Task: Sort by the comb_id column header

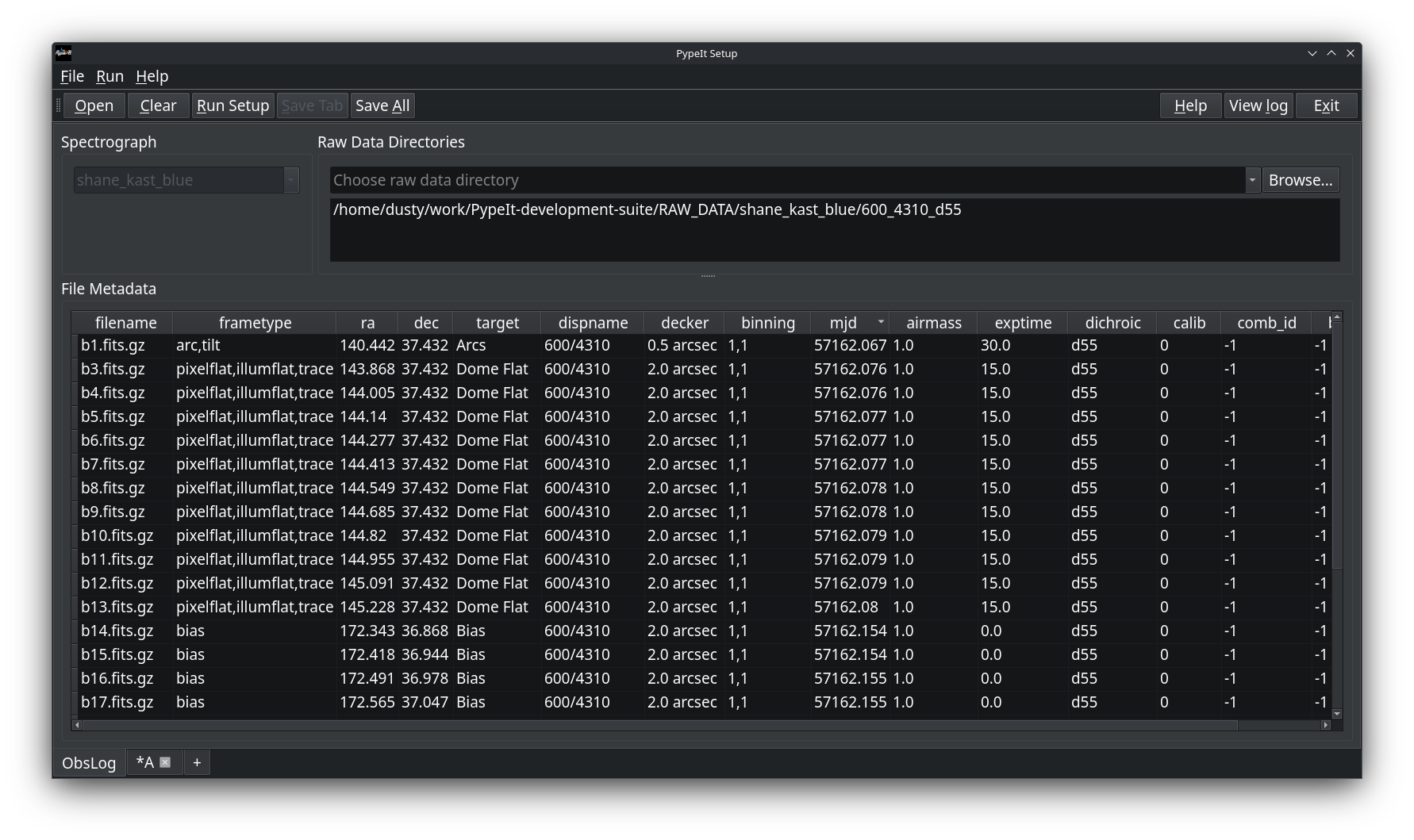Action: pyautogui.click(x=1266, y=323)
